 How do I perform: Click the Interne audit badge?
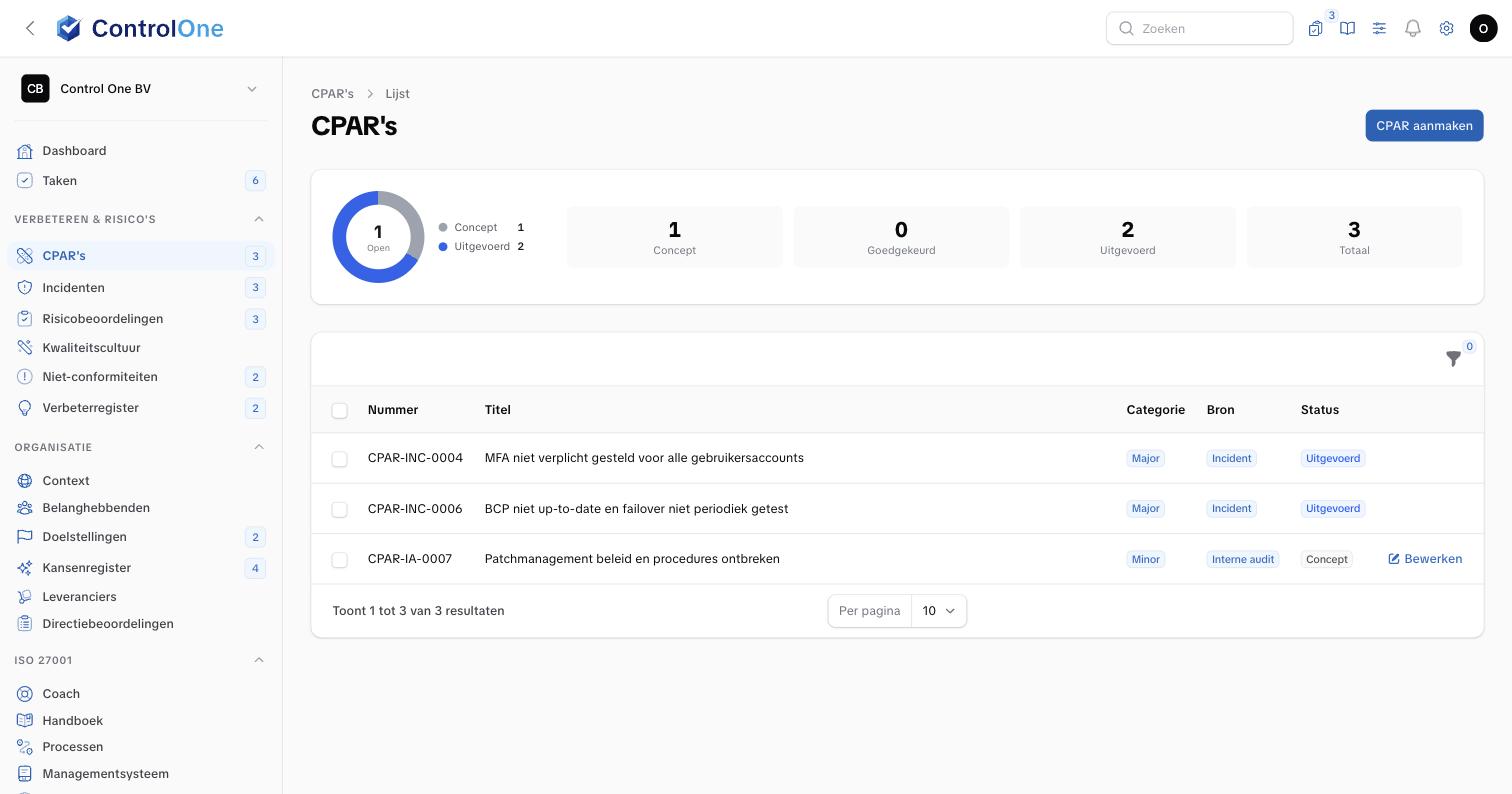click(x=1242, y=559)
